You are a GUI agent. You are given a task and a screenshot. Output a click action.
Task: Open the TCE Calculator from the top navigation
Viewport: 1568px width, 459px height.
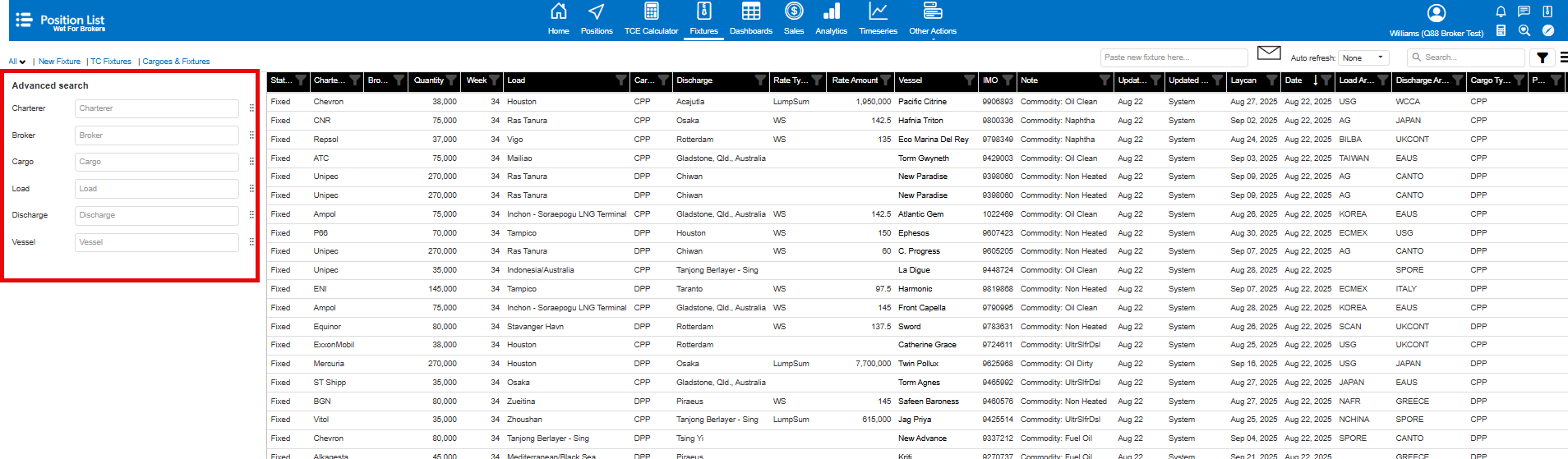pyautogui.click(x=651, y=20)
